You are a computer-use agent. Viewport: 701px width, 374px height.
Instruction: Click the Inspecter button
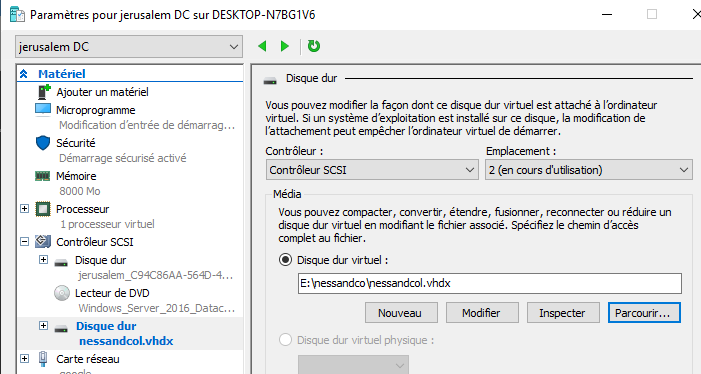[x=563, y=313]
